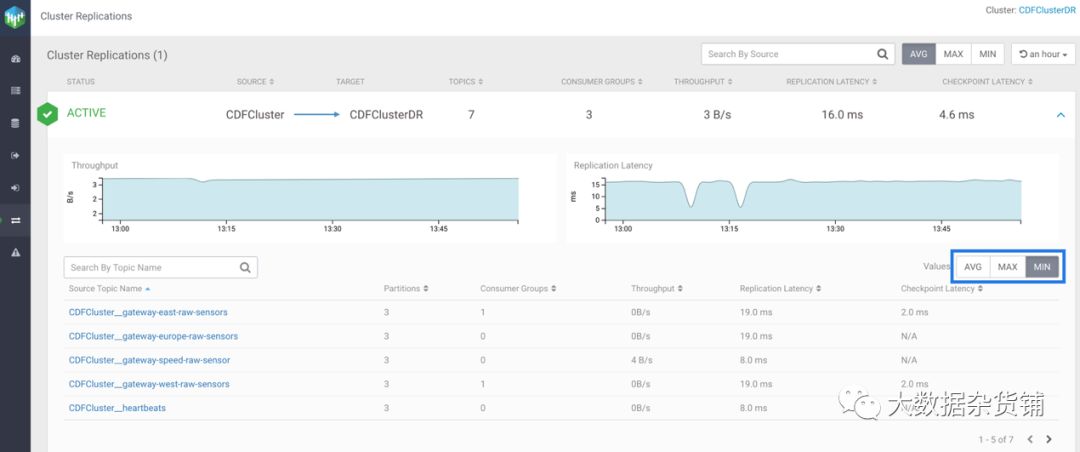Sort replications by TOPICS column
Image resolution: width=1080 pixels, height=452 pixels.
coord(466,81)
